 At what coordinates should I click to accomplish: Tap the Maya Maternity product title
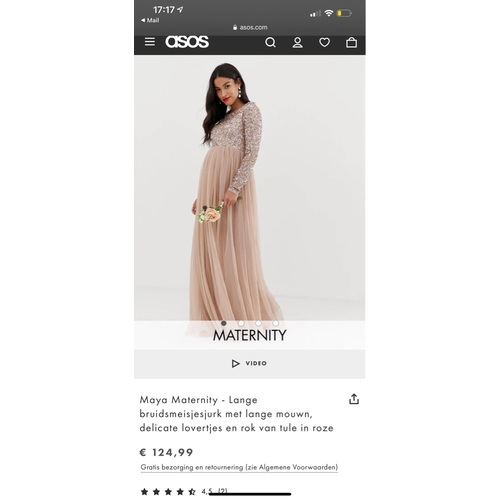click(x=236, y=414)
